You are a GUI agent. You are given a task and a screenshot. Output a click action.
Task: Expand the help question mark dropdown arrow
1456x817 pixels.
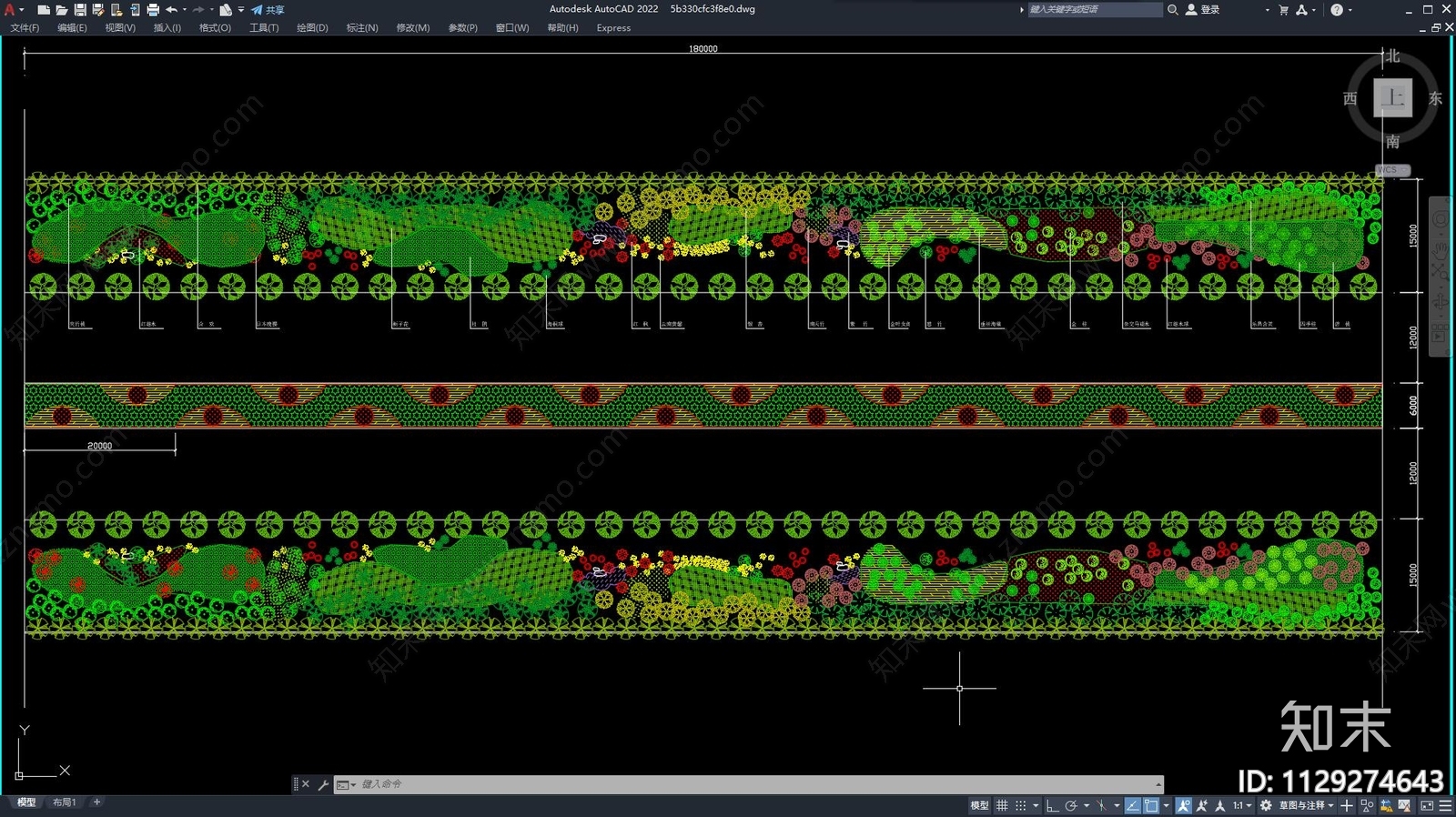(1350, 10)
